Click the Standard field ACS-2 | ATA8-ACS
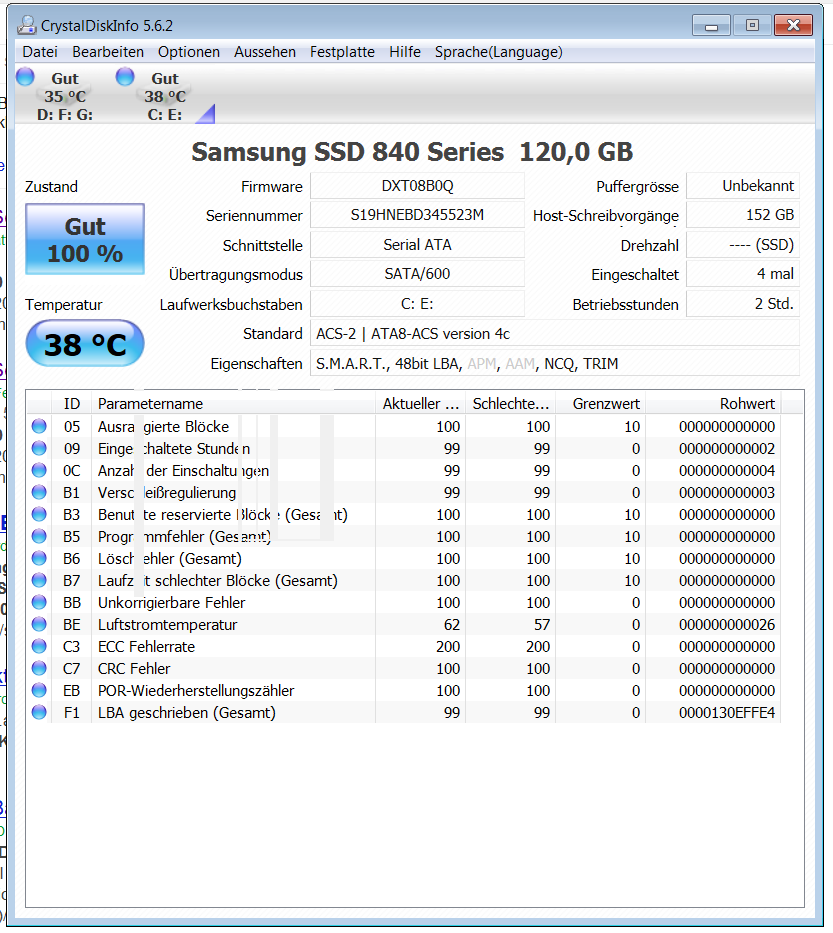 tap(555, 333)
